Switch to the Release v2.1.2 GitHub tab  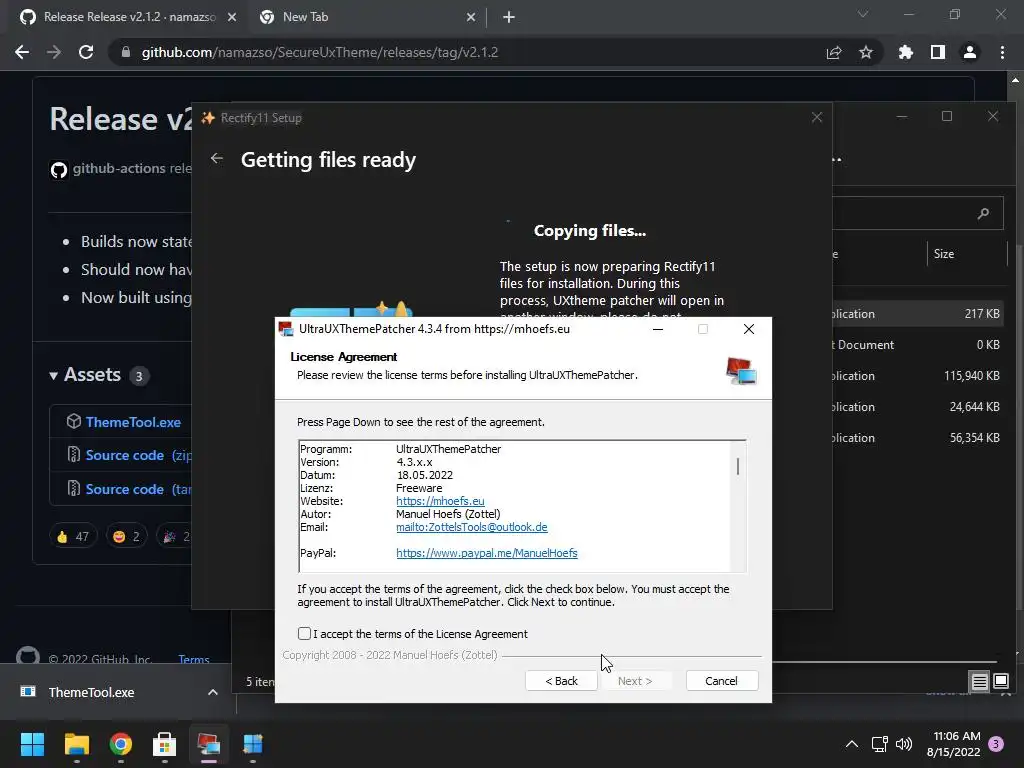(x=129, y=17)
